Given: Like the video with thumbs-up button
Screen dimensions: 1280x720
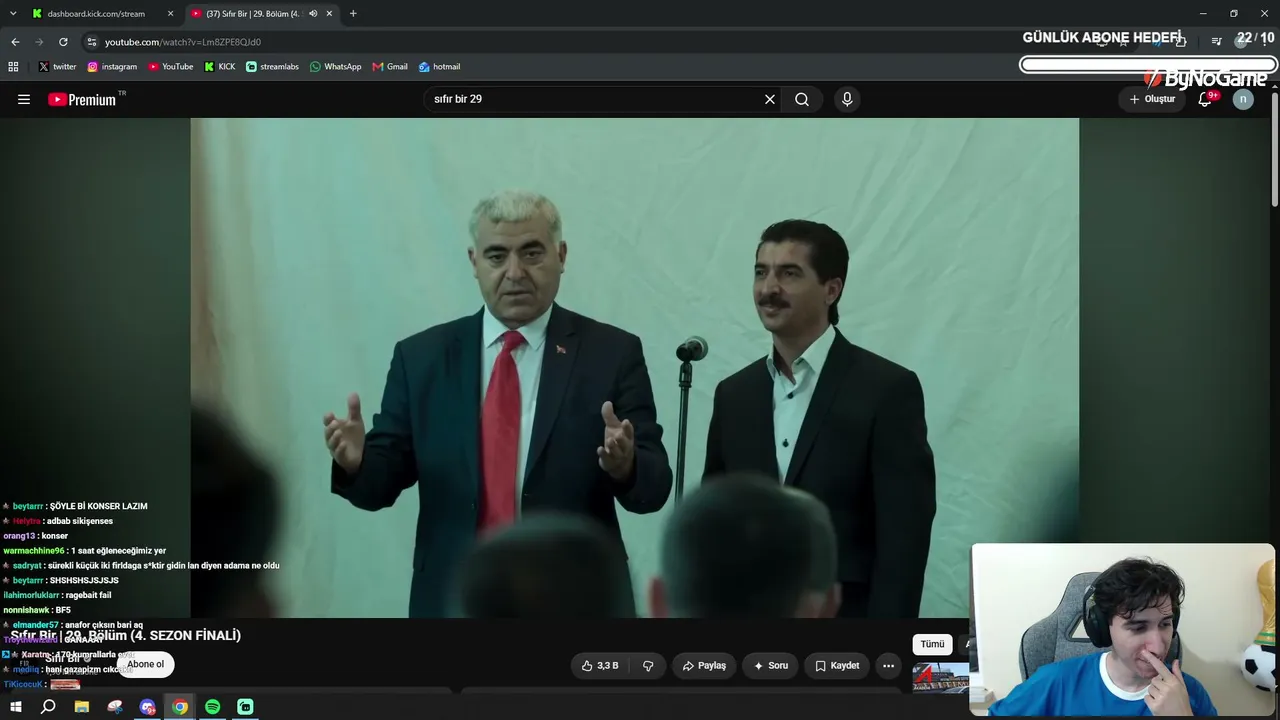Looking at the screenshot, I should click(600, 665).
